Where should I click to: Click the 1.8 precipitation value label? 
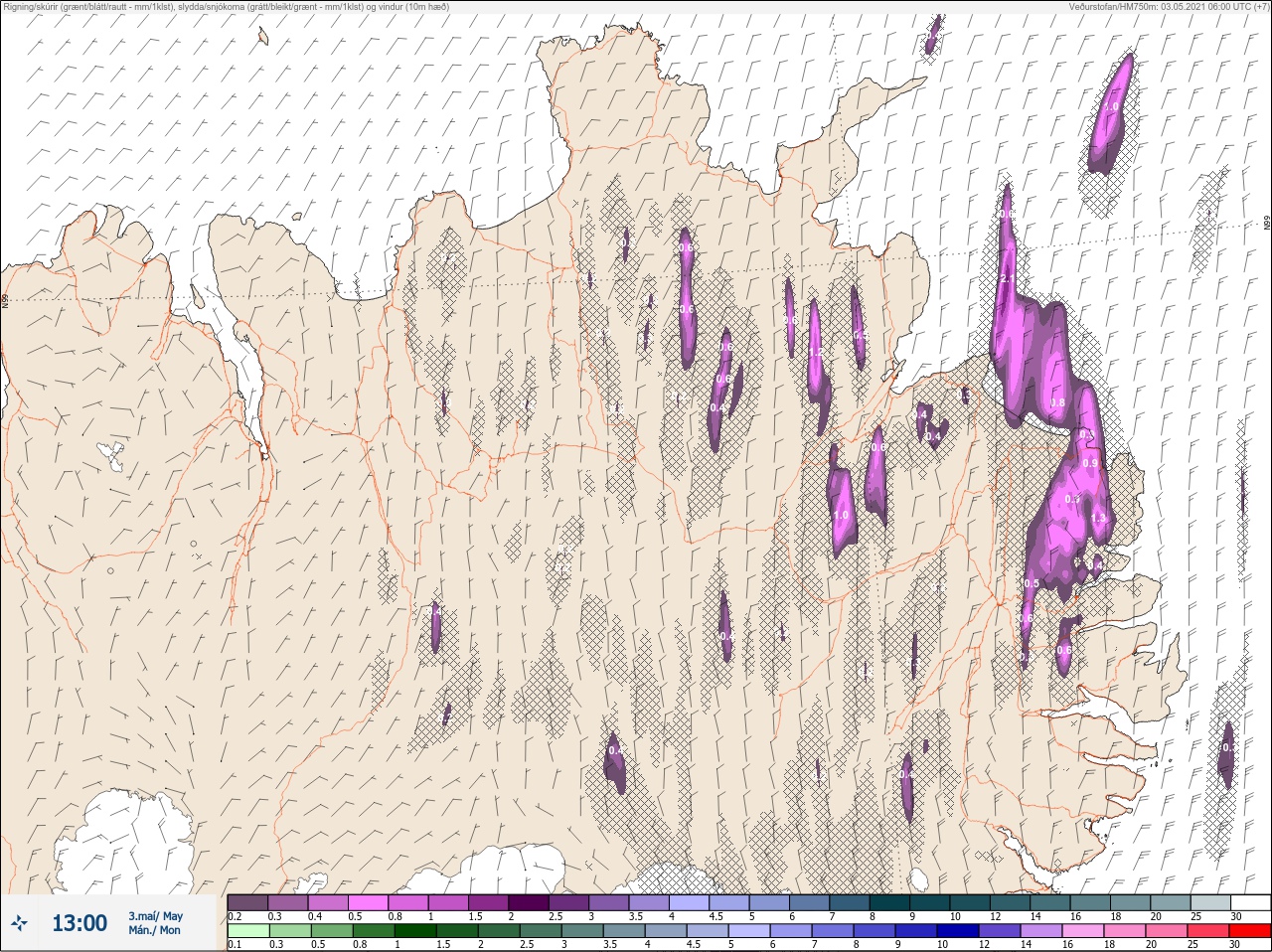1057,402
